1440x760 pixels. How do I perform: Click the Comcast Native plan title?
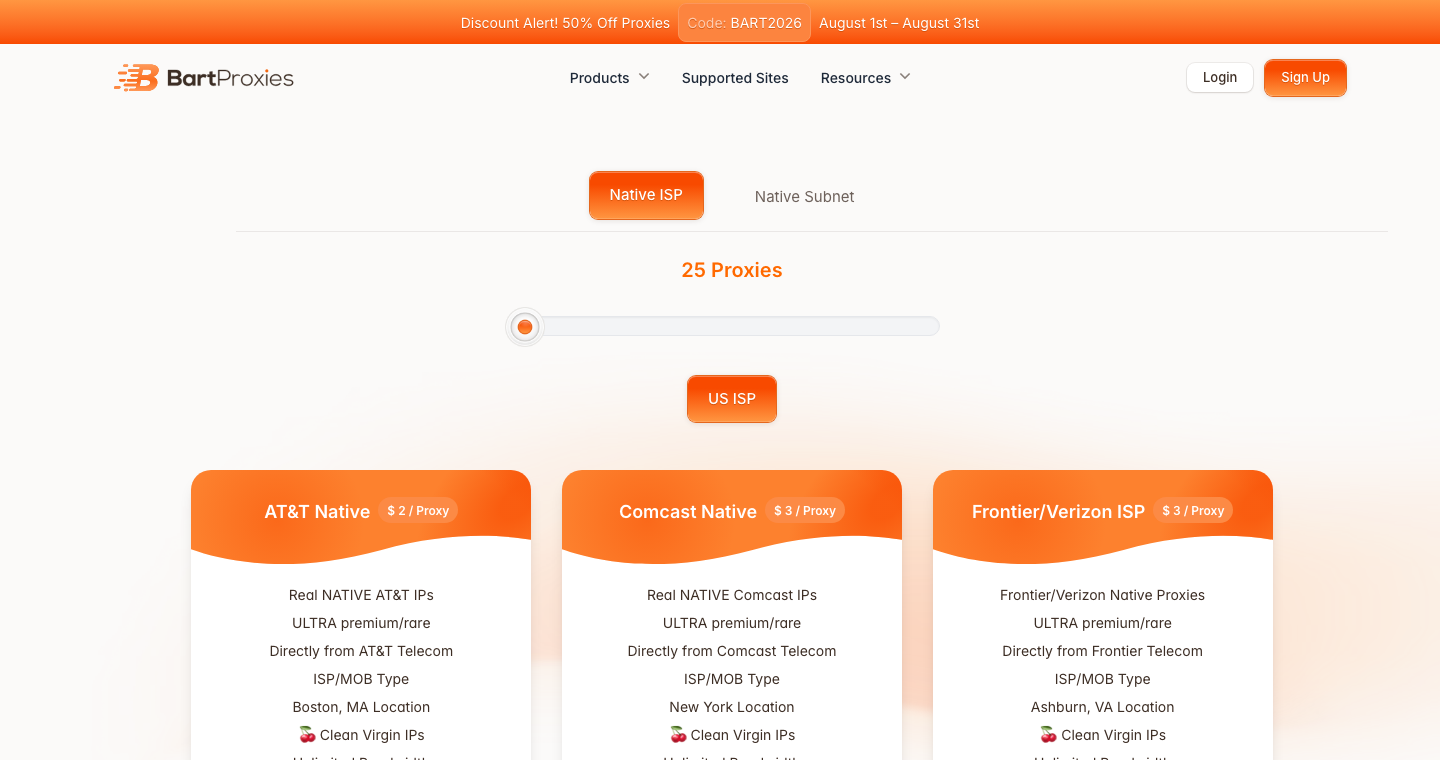pos(688,512)
